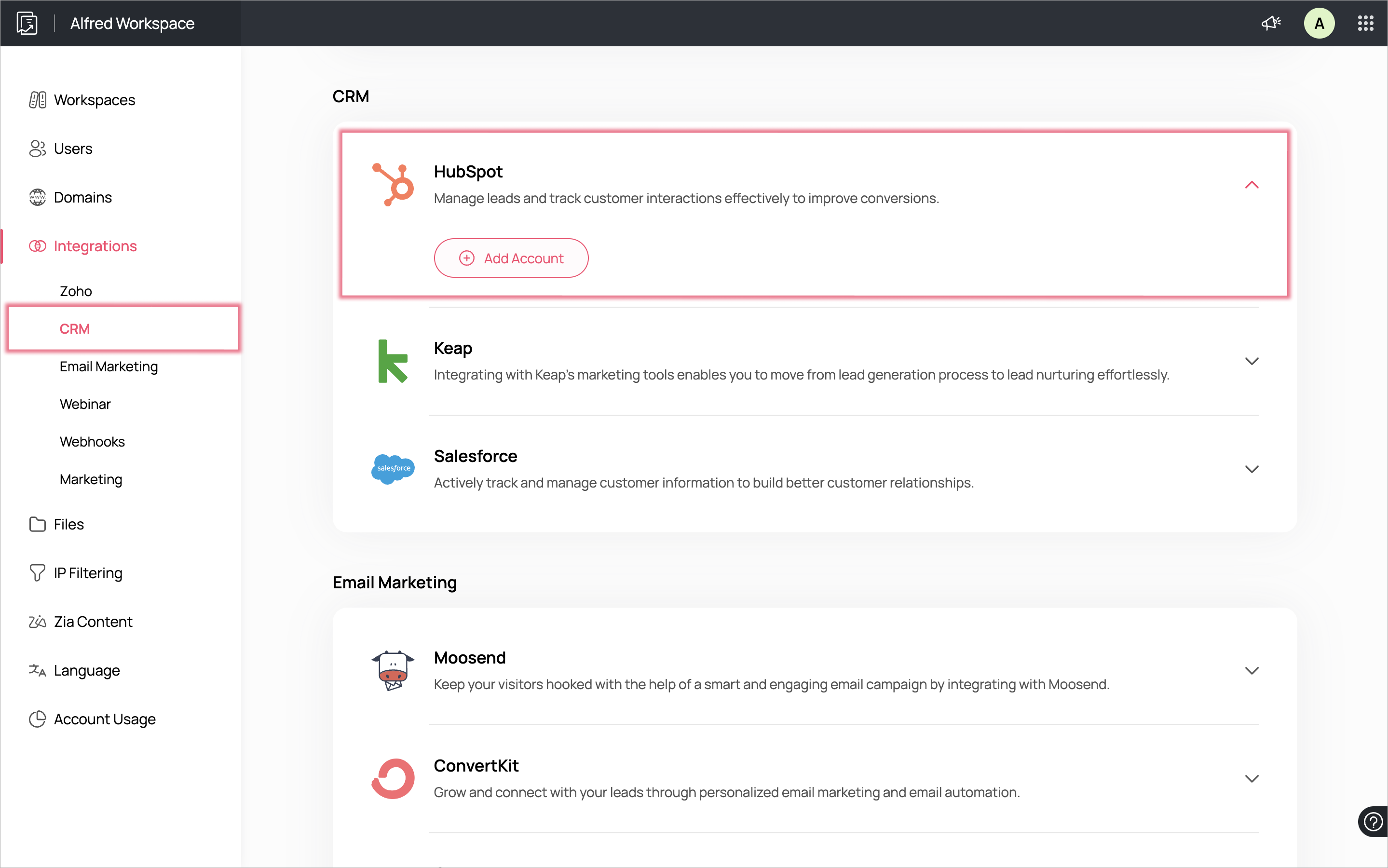Screen dimensions: 1388x868
Task: Click the user avatar 'A'
Action: (x=1319, y=23)
